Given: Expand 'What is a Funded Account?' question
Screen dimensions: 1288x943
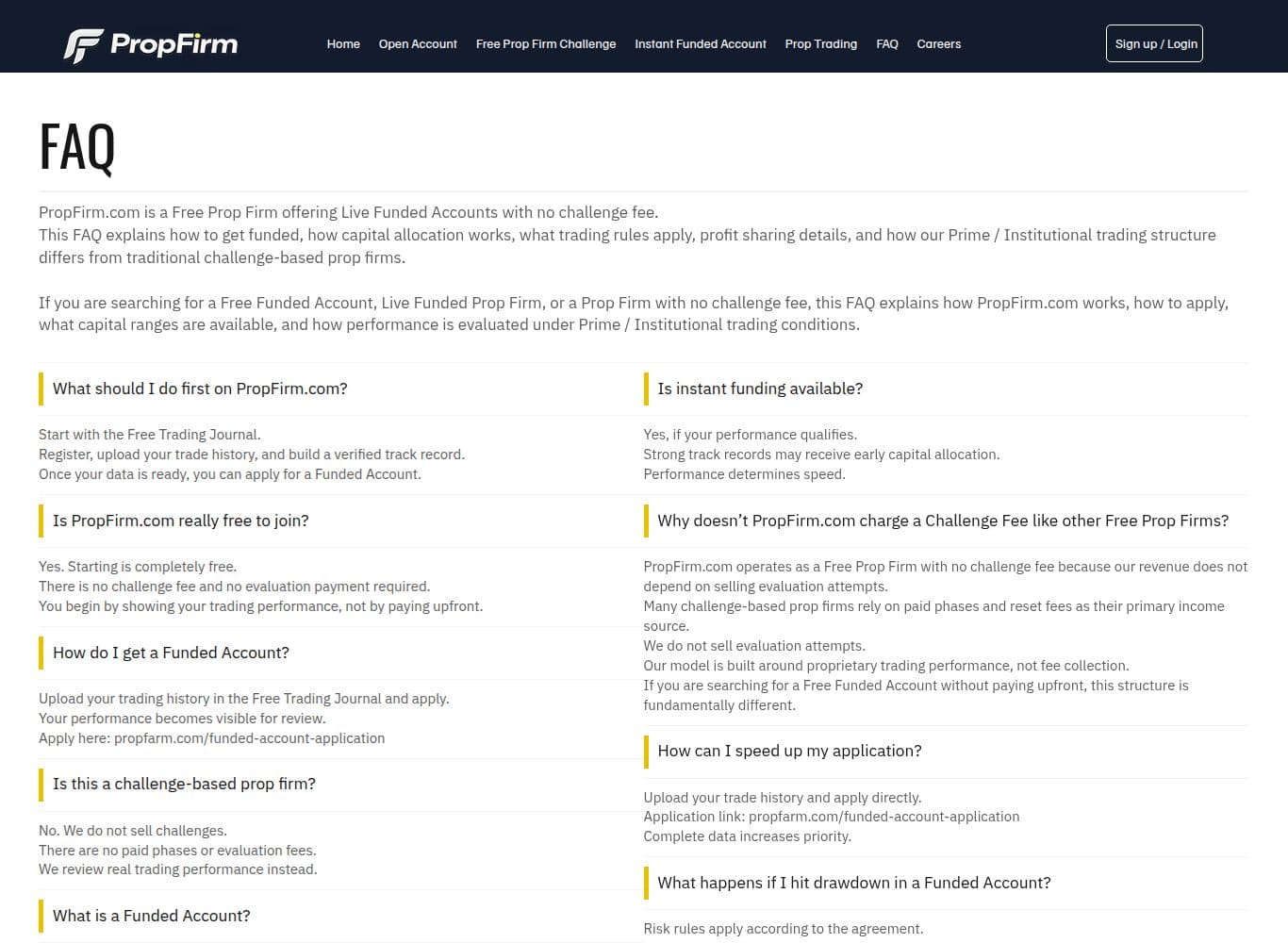Looking at the screenshot, I should (339, 916).
